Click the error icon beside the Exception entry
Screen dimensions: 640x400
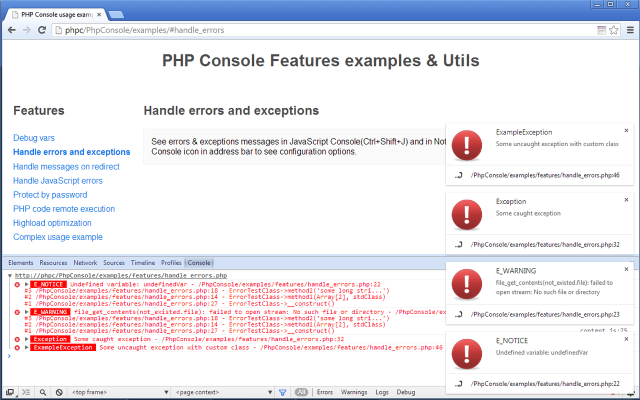(x=17, y=339)
